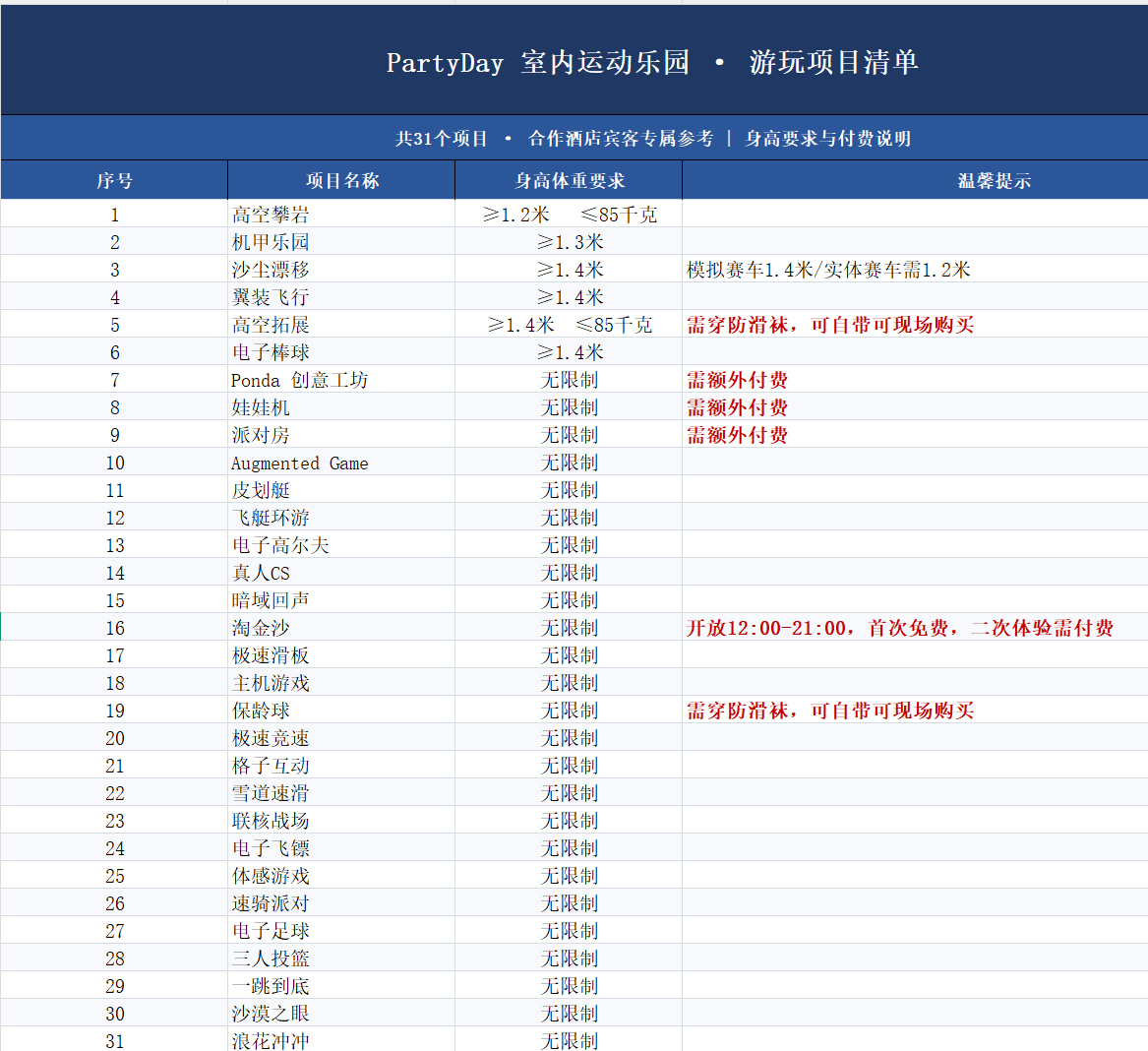Image resolution: width=1148 pixels, height=1051 pixels.
Task: Select the red anti-slip socks note for 高空拓展
Action: 829,325
